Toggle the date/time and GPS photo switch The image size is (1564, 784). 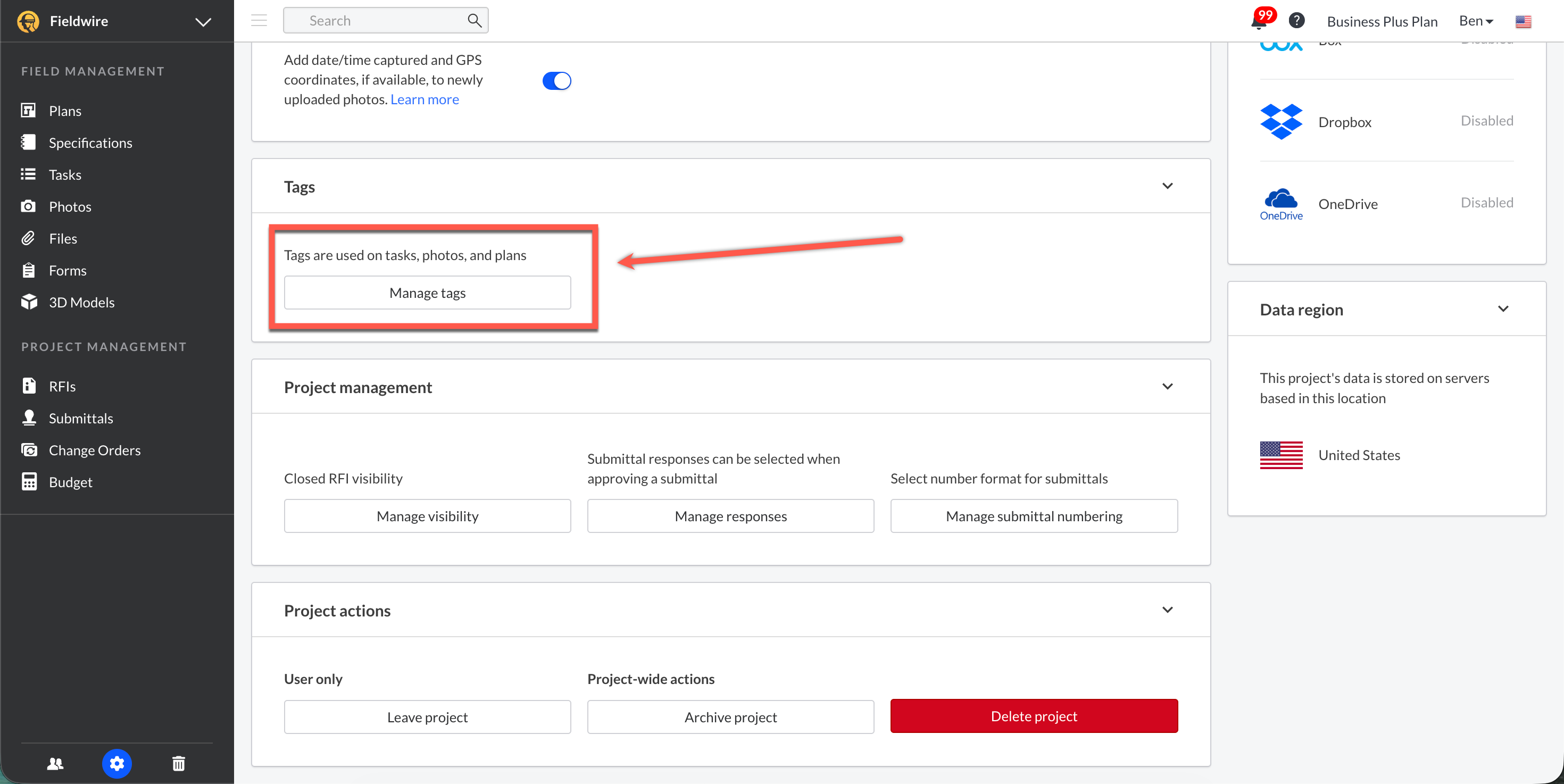point(557,81)
